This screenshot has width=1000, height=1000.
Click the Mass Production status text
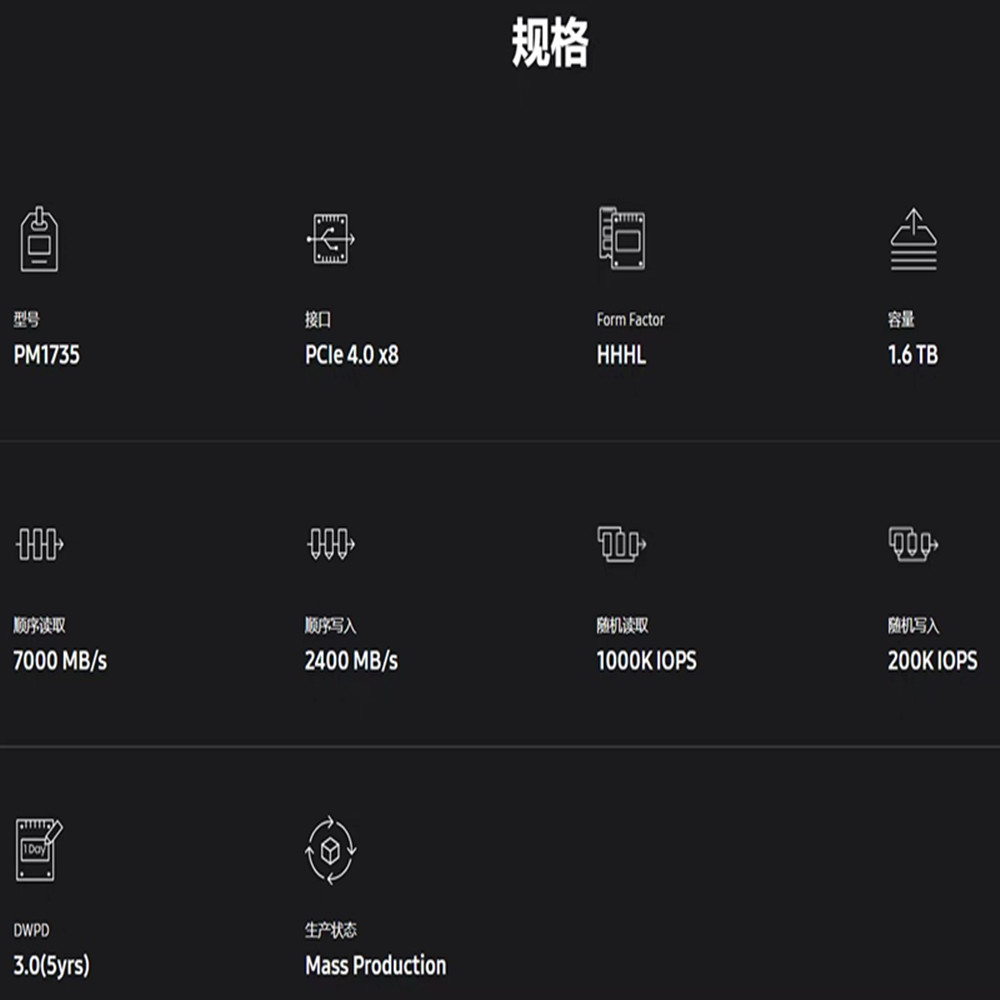pyautogui.click(x=375, y=966)
